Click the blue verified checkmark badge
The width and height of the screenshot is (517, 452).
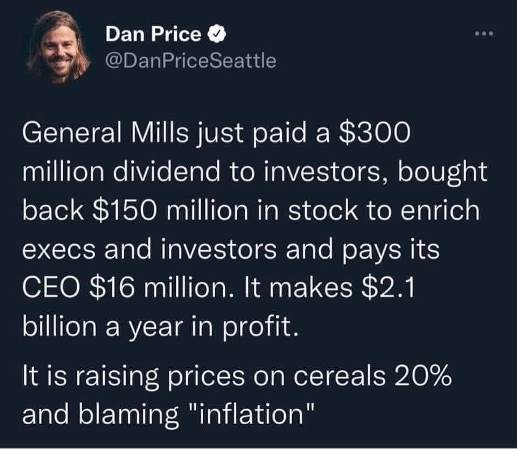tap(217, 33)
